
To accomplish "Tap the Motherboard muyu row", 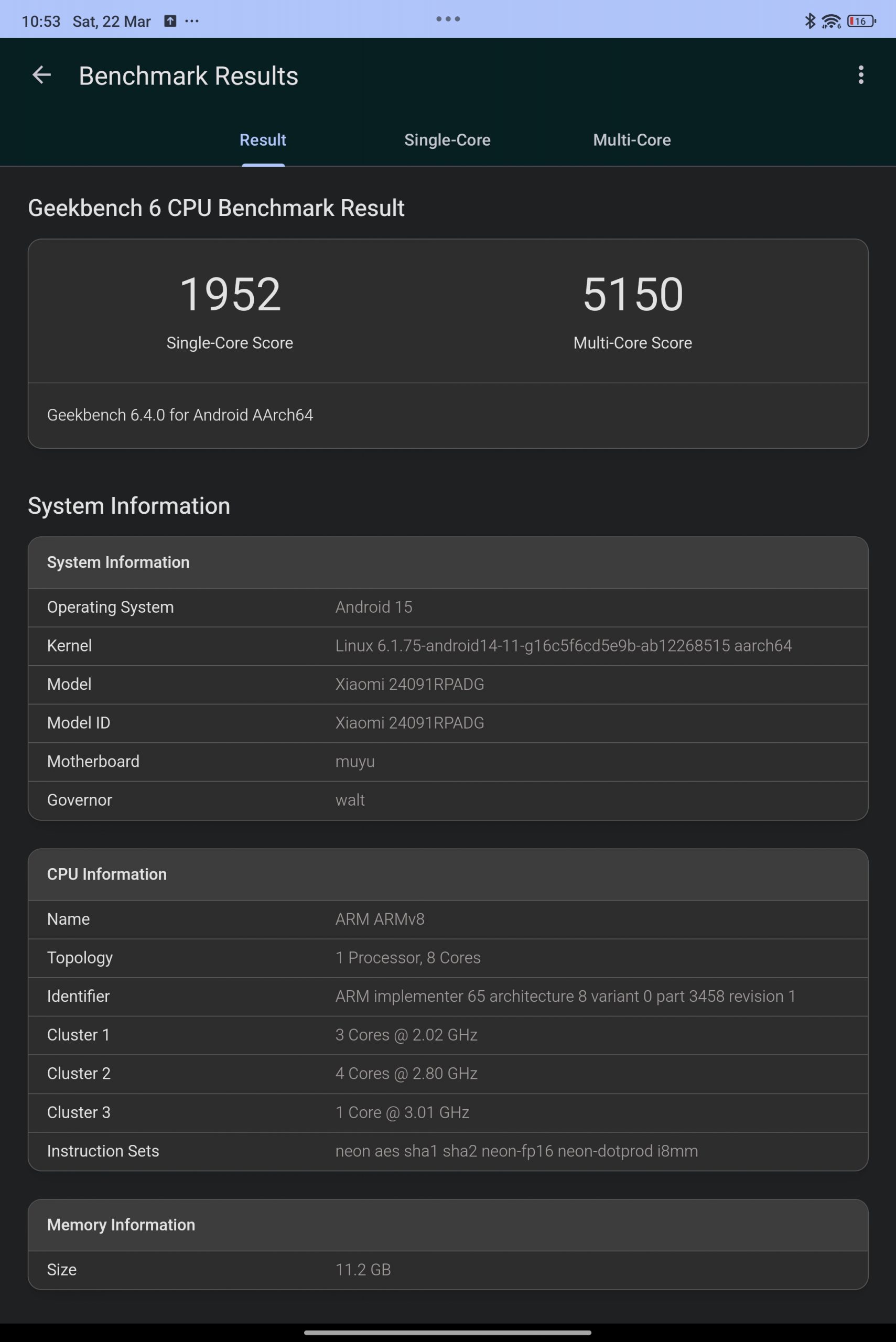I will click(447, 762).
